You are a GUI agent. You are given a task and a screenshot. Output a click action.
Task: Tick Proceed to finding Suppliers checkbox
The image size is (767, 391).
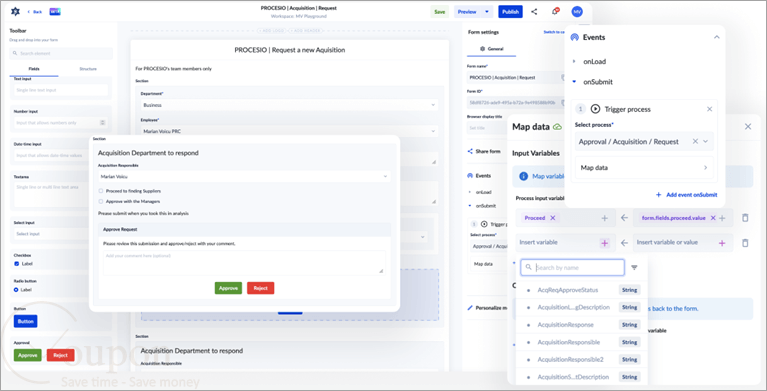101,191
